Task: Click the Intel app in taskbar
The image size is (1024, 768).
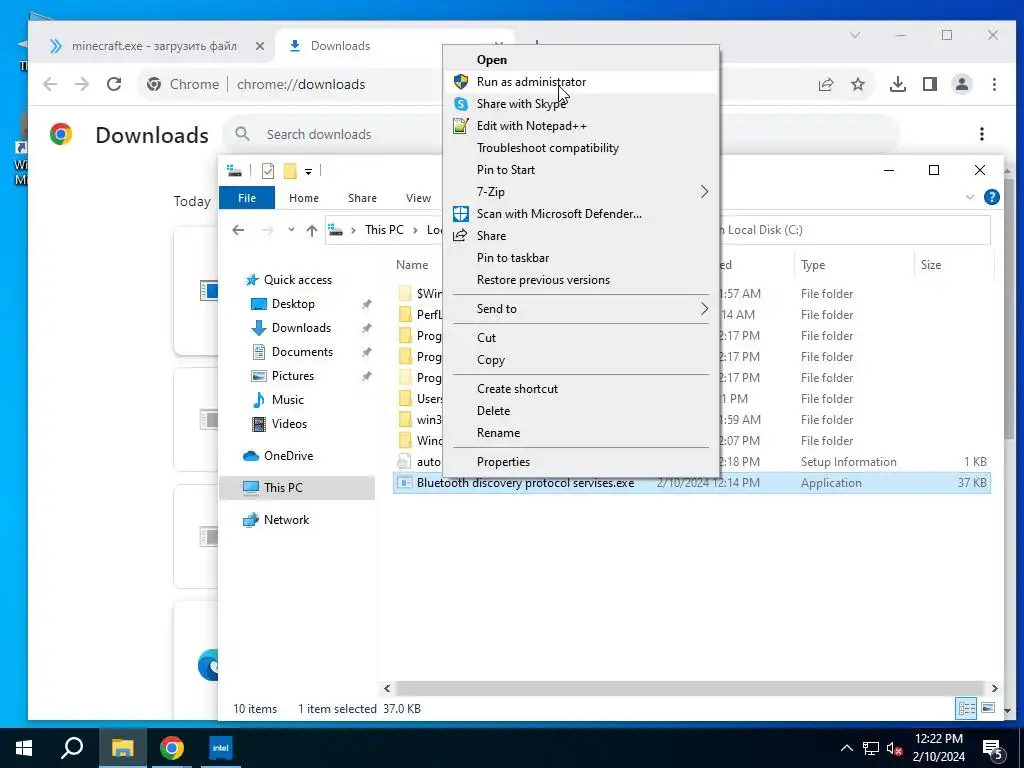Action: [221, 748]
